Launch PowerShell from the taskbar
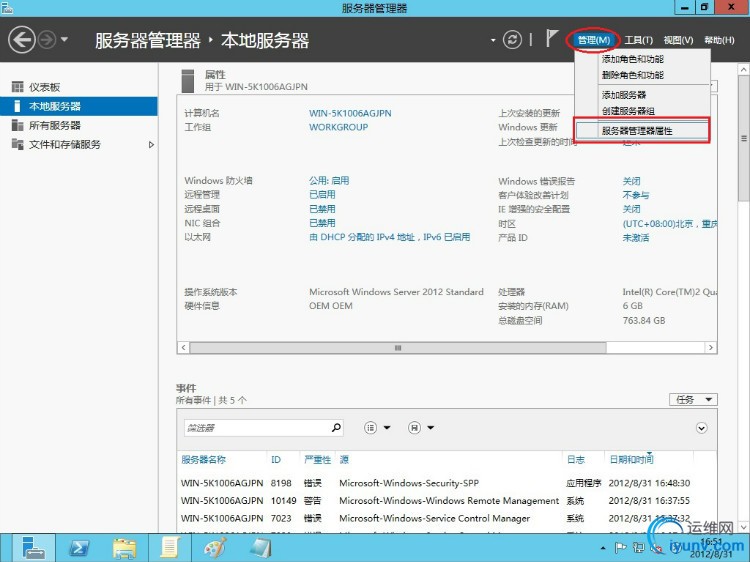Image resolution: width=750 pixels, height=562 pixels. [x=79, y=548]
